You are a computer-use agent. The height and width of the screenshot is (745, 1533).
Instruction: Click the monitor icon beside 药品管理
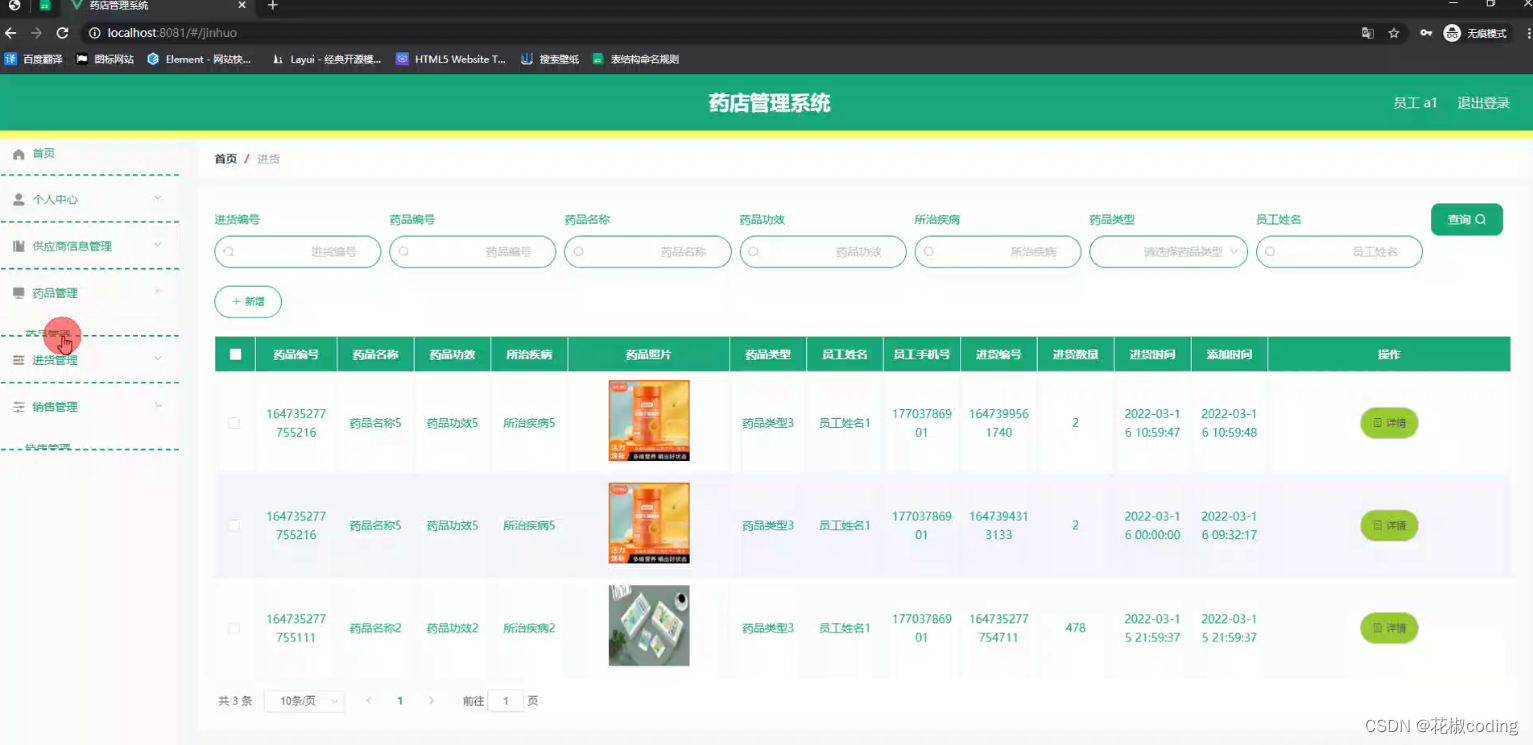point(18,293)
